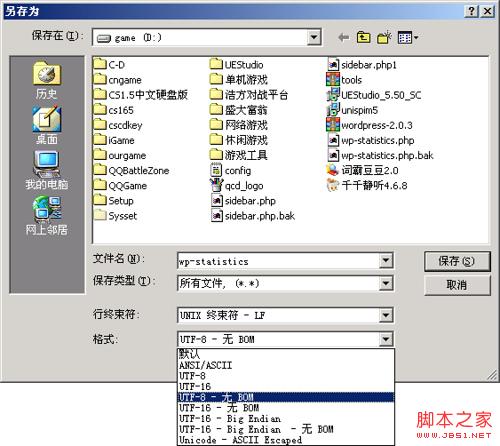
Task: Select the unispim5 installer
Action: pos(352,110)
